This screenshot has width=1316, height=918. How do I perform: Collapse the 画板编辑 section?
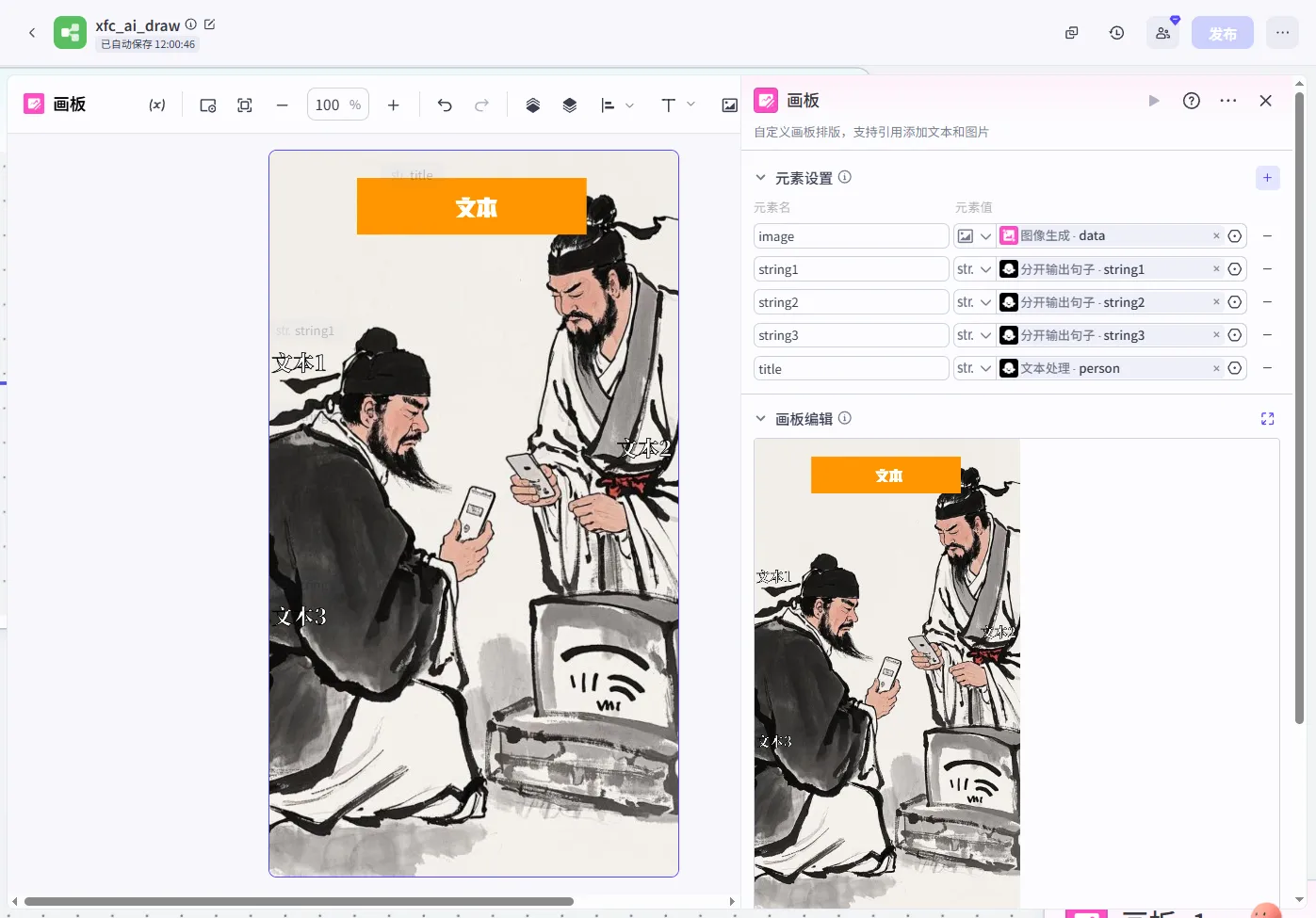pos(760,419)
